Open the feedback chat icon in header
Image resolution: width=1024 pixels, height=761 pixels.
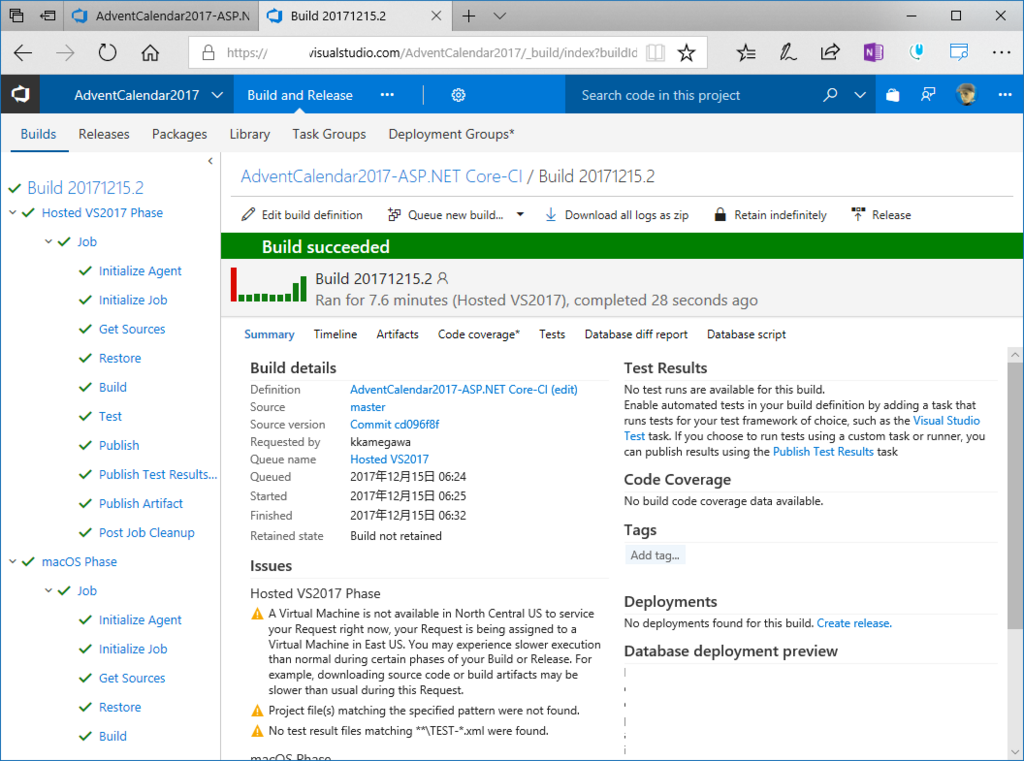[x=928, y=95]
